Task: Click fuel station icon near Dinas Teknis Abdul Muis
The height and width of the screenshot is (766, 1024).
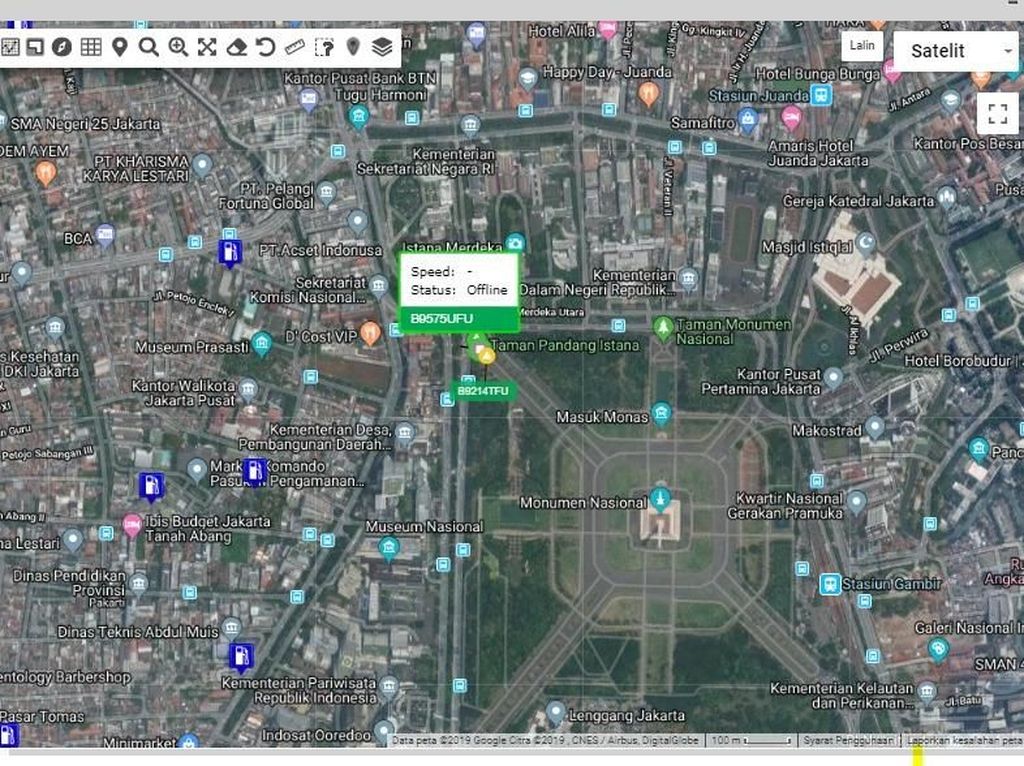Action: pos(241,656)
